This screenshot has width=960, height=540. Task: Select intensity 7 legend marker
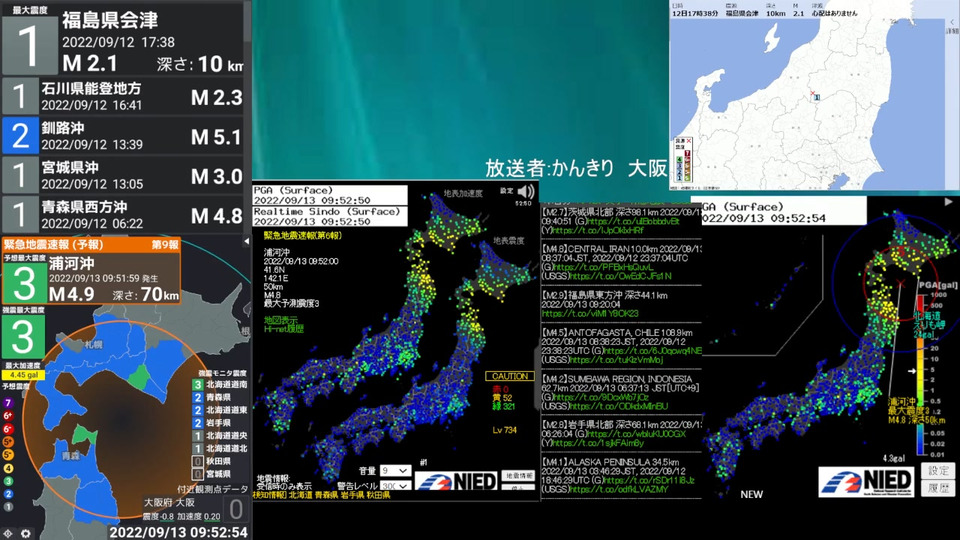(8, 403)
